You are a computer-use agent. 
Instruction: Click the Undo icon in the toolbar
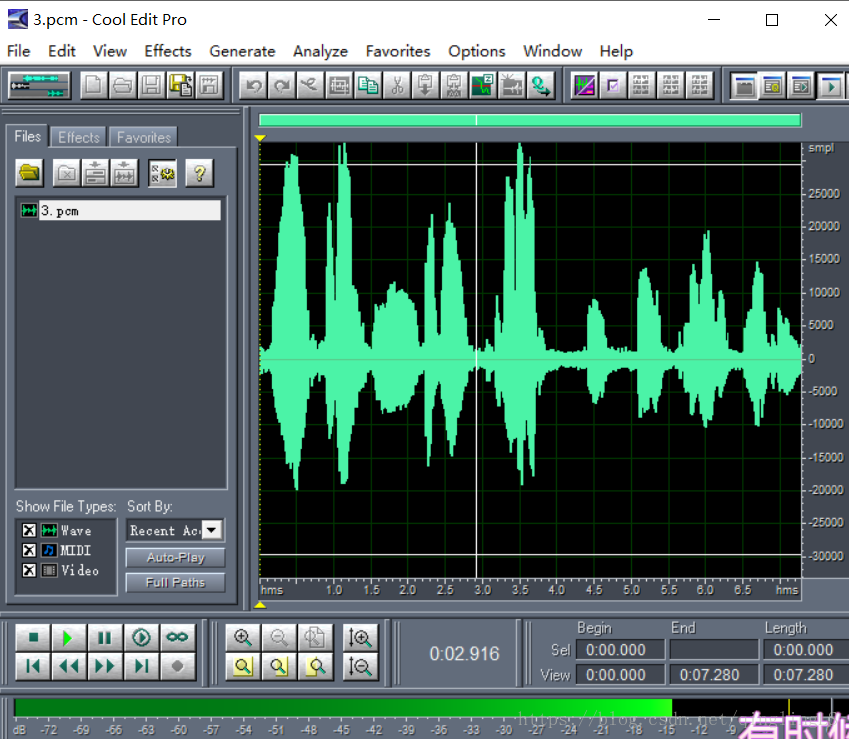click(x=253, y=85)
